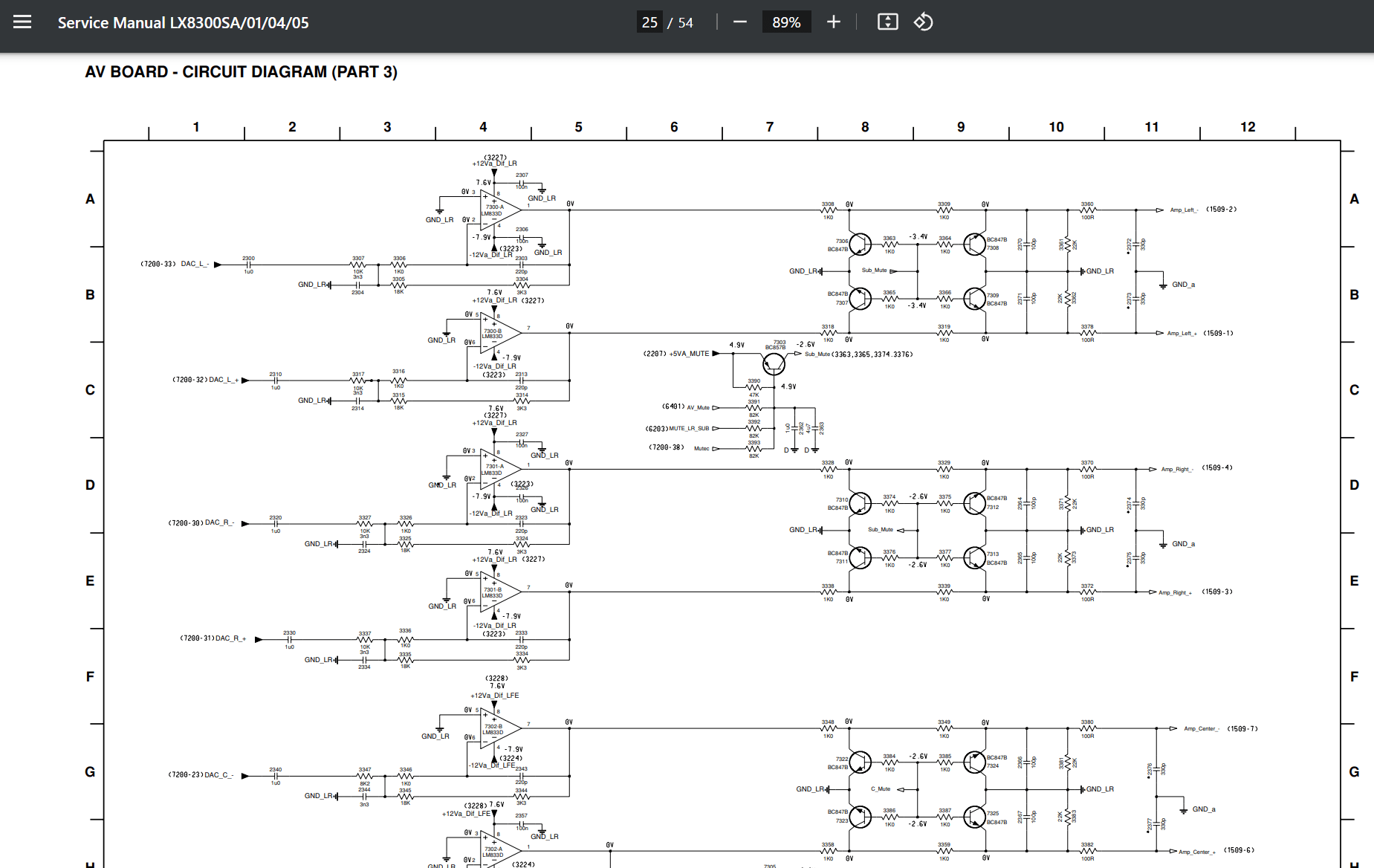Click the 7301-B LM833D op-amp symbol

(499, 592)
